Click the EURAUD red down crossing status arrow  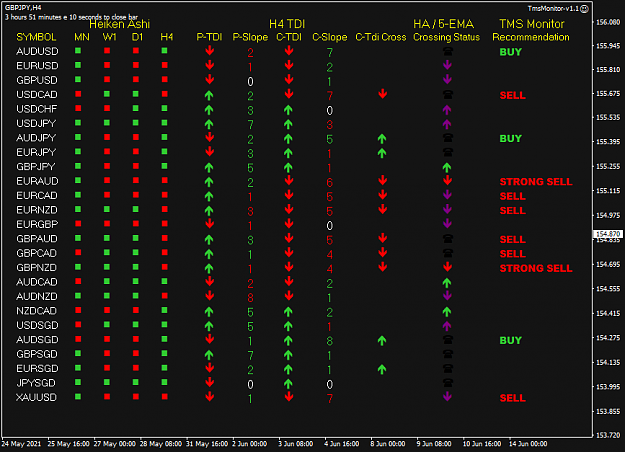coord(448,181)
